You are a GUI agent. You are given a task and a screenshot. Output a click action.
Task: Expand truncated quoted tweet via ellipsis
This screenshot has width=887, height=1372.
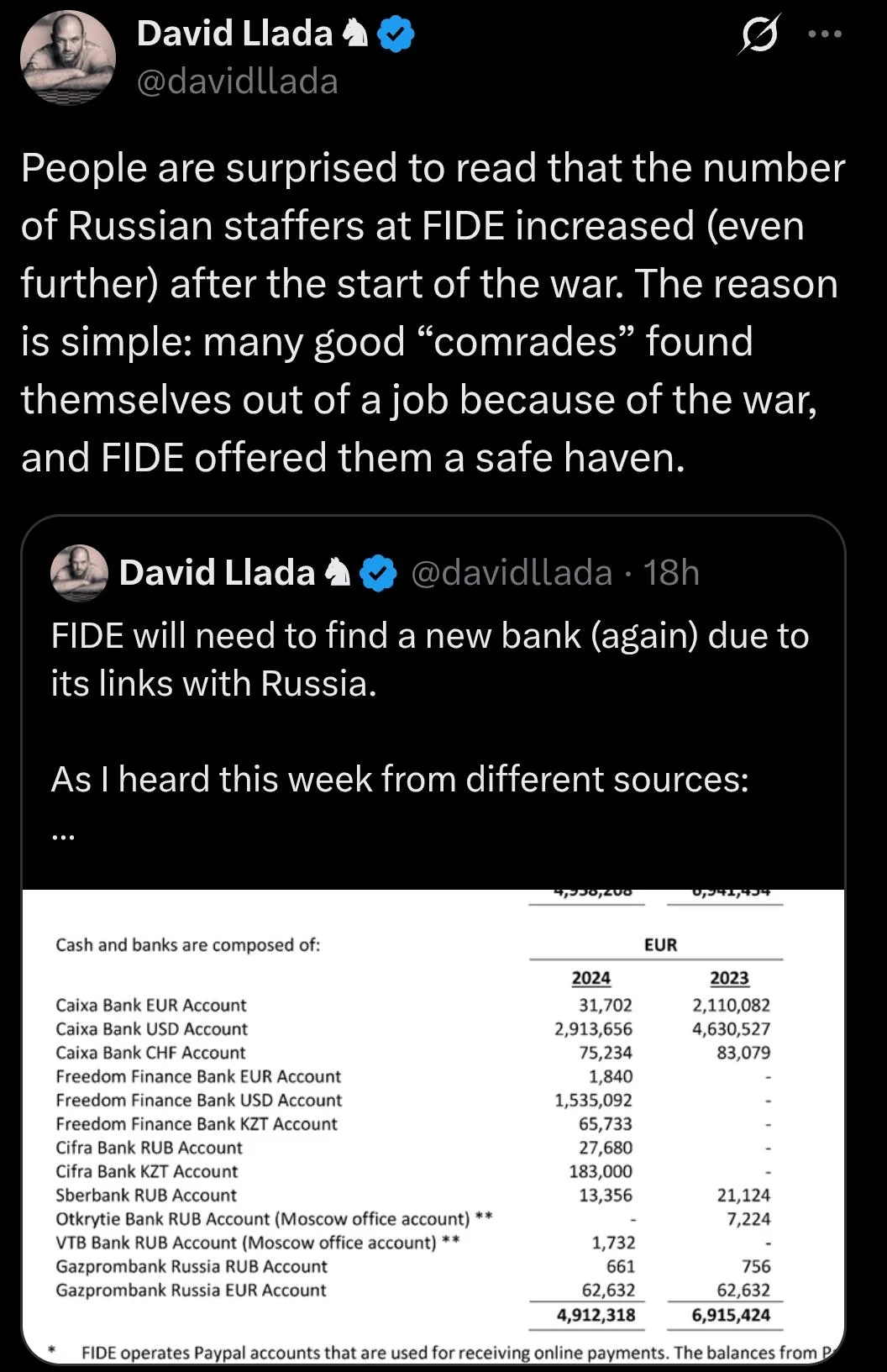[63, 834]
